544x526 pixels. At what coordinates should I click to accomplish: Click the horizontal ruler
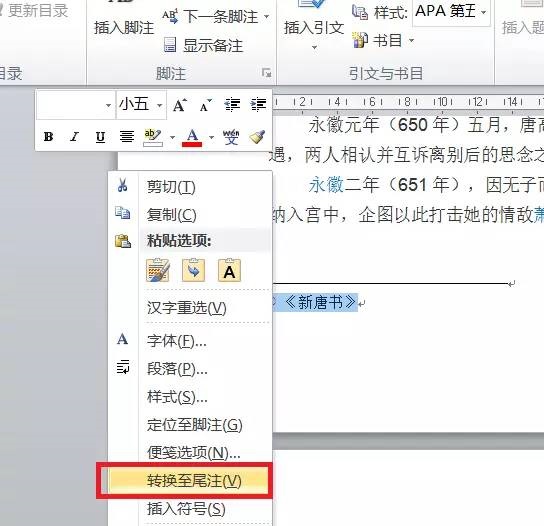[408, 102]
